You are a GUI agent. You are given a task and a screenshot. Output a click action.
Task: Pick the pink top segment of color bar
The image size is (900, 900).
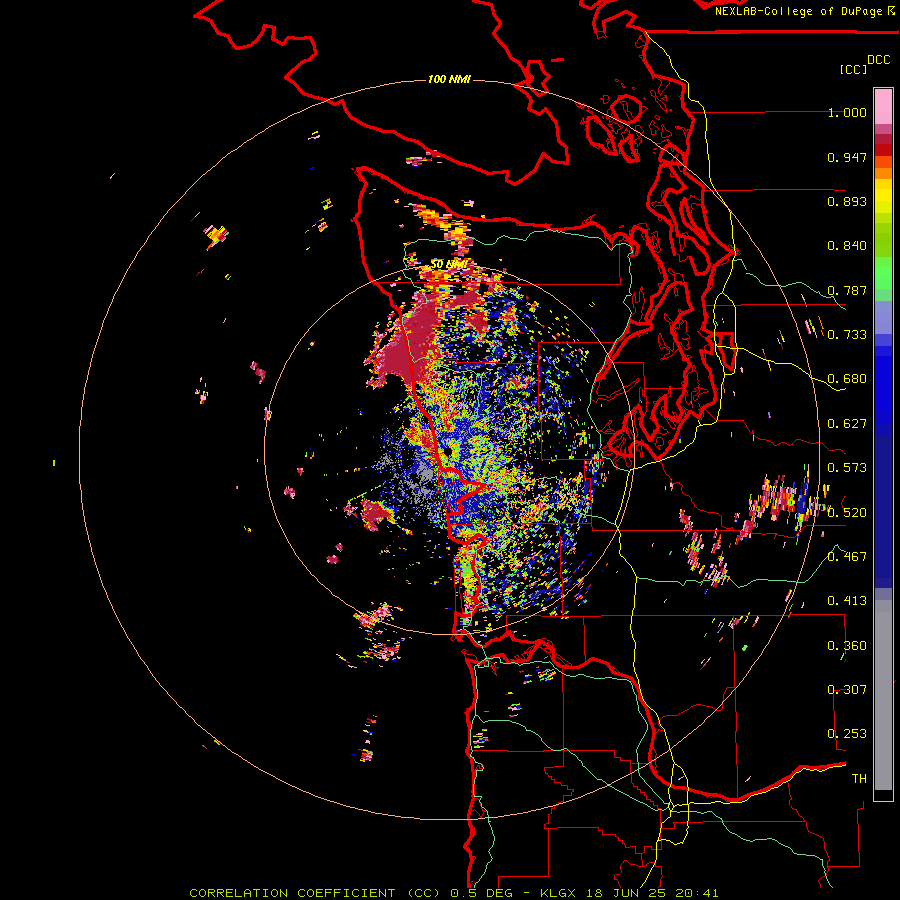coord(883,106)
